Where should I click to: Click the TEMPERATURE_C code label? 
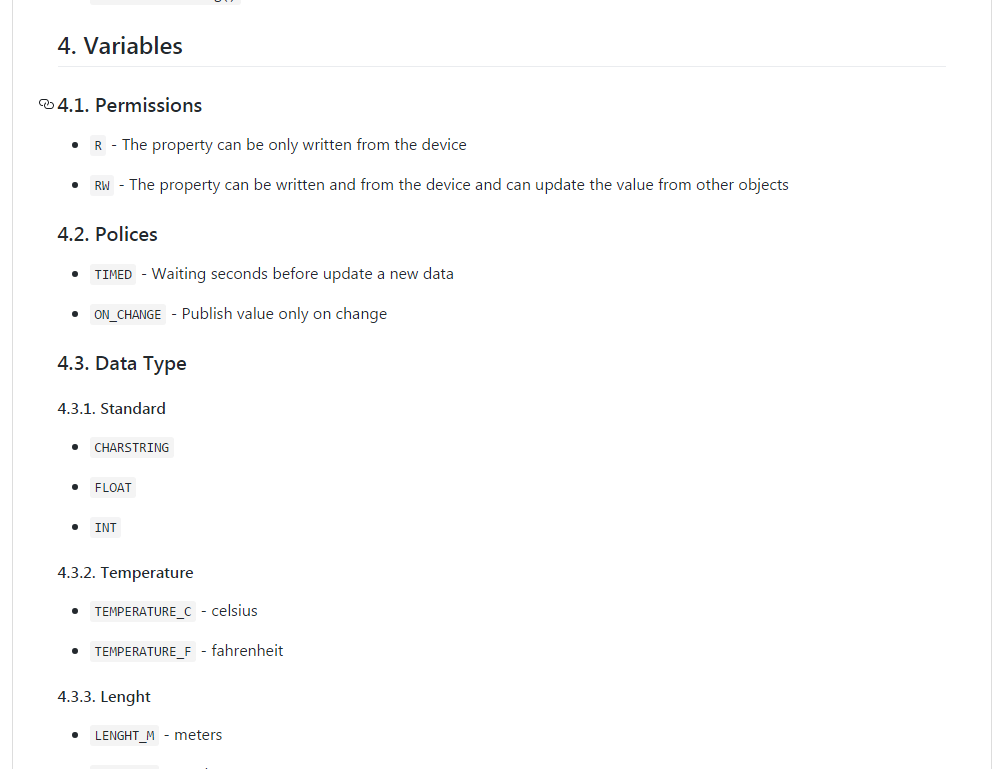click(142, 612)
